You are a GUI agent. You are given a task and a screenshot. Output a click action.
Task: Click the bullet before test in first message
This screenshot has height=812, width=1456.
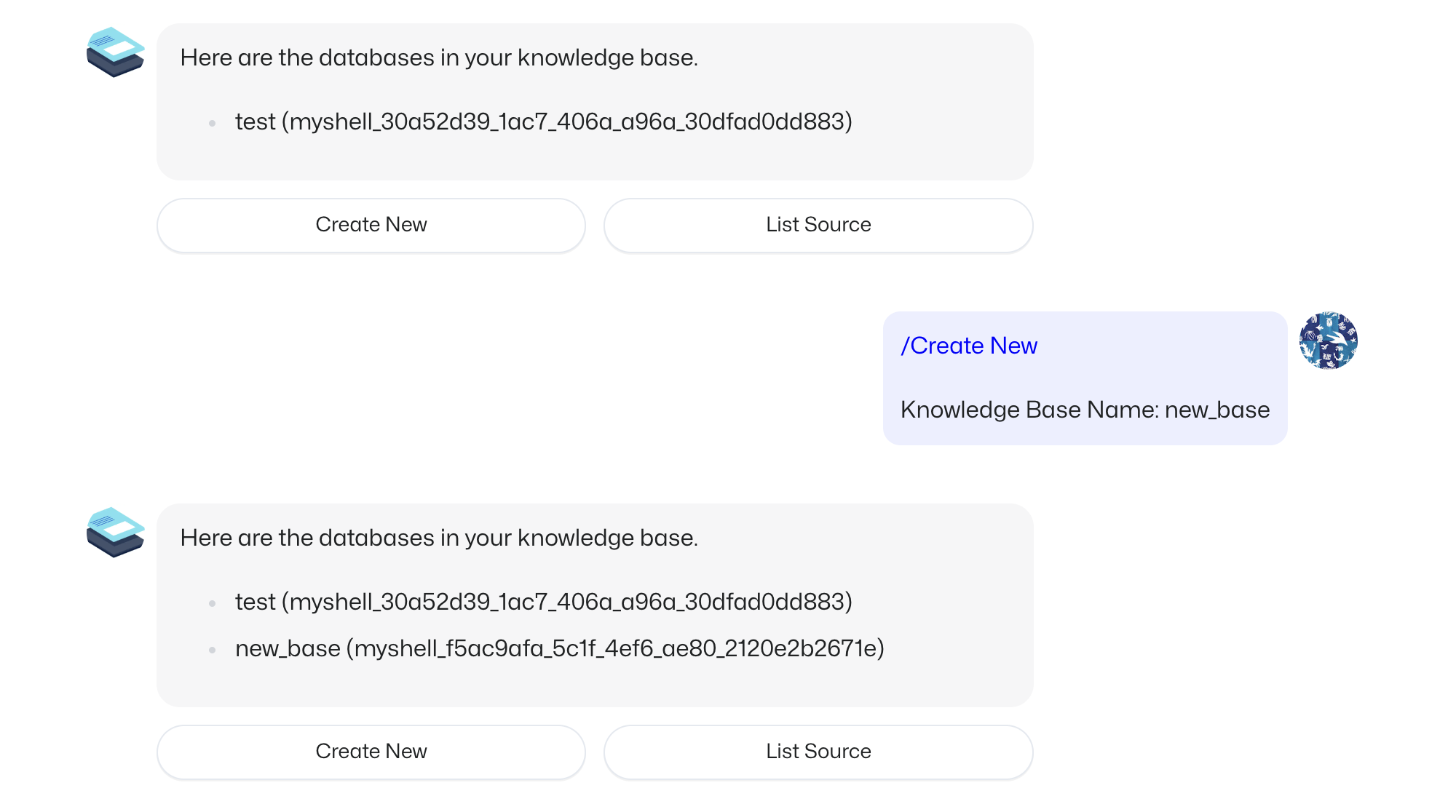pos(212,123)
